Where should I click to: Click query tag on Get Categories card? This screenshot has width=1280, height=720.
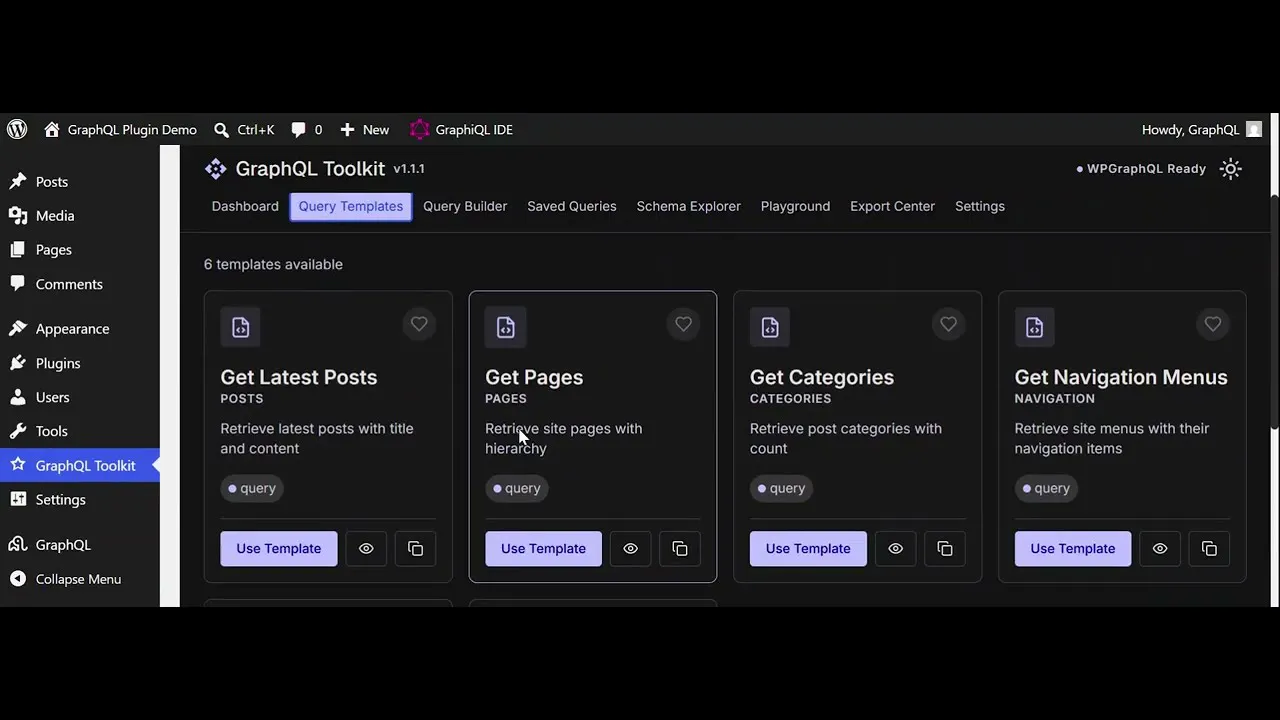[x=783, y=488]
